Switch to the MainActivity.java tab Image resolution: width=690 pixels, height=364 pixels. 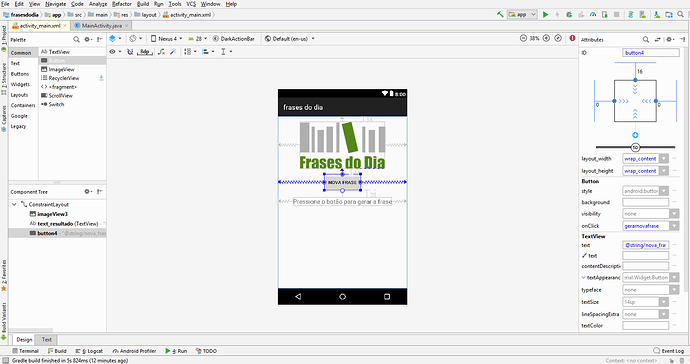coord(101,26)
